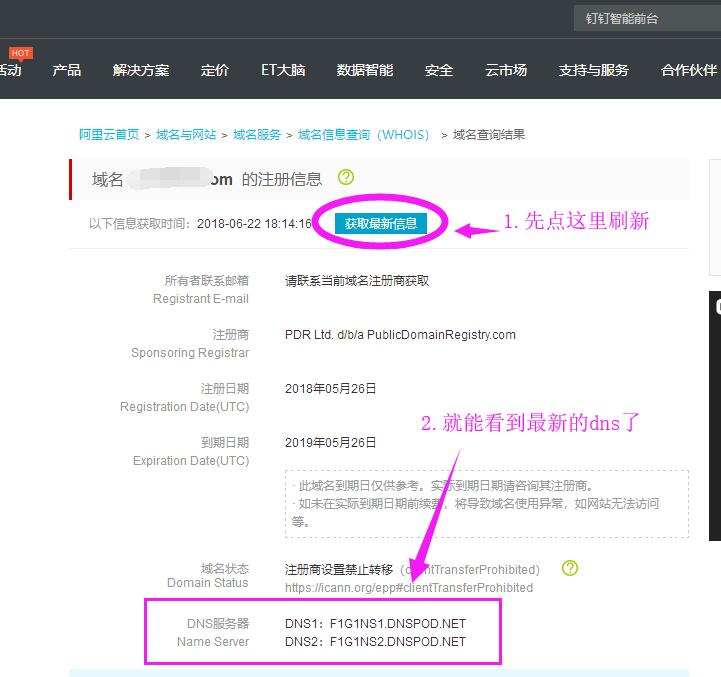Screen dimensions: 721x677
Task: Click the search box with 钉钉智能前台
Action: [647, 18]
